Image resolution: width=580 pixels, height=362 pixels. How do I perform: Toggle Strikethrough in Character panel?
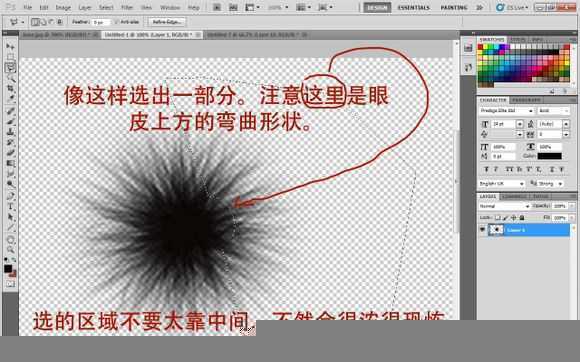(562, 169)
